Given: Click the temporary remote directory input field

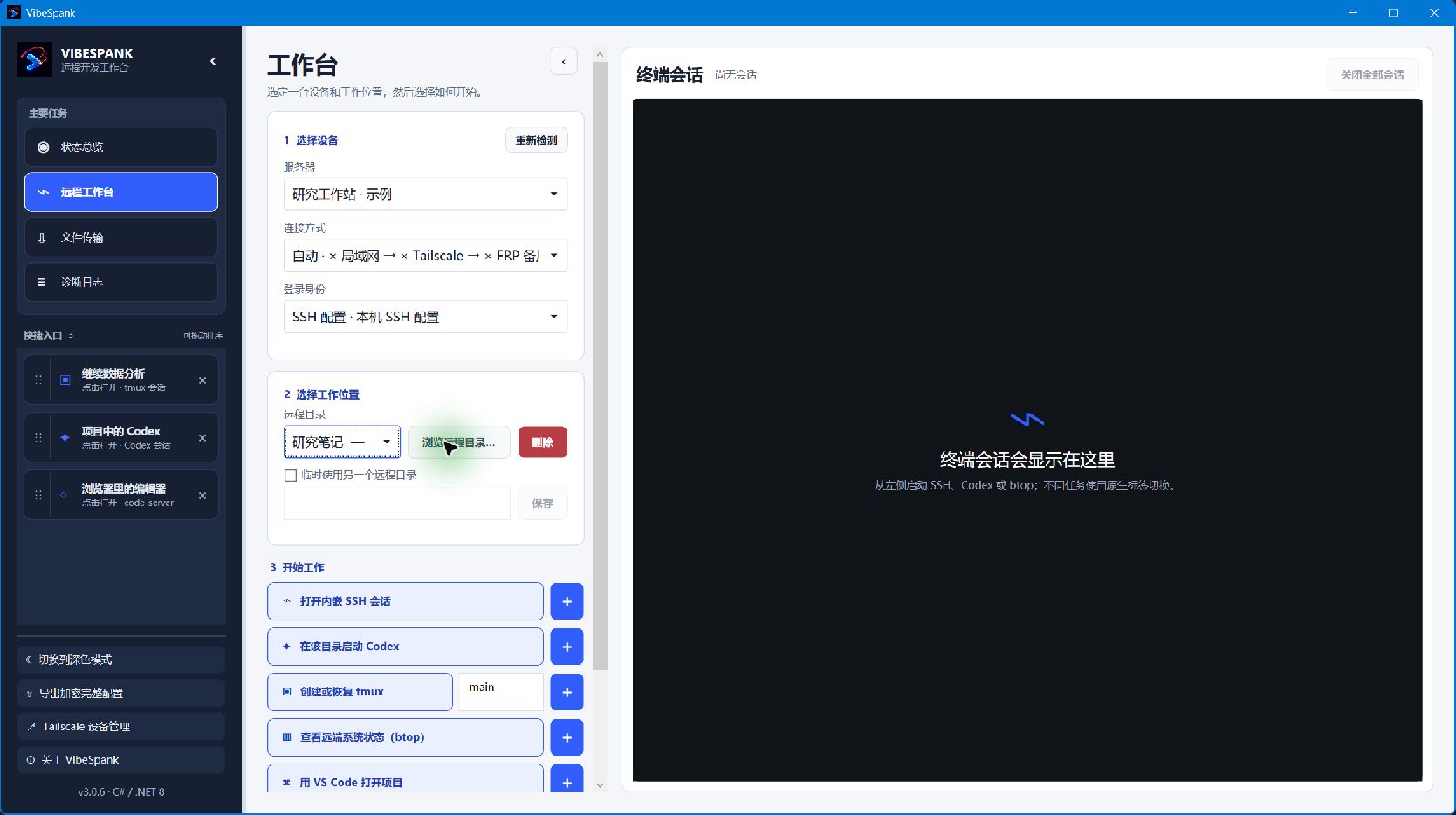Looking at the screenshot, I should (397, 503).
